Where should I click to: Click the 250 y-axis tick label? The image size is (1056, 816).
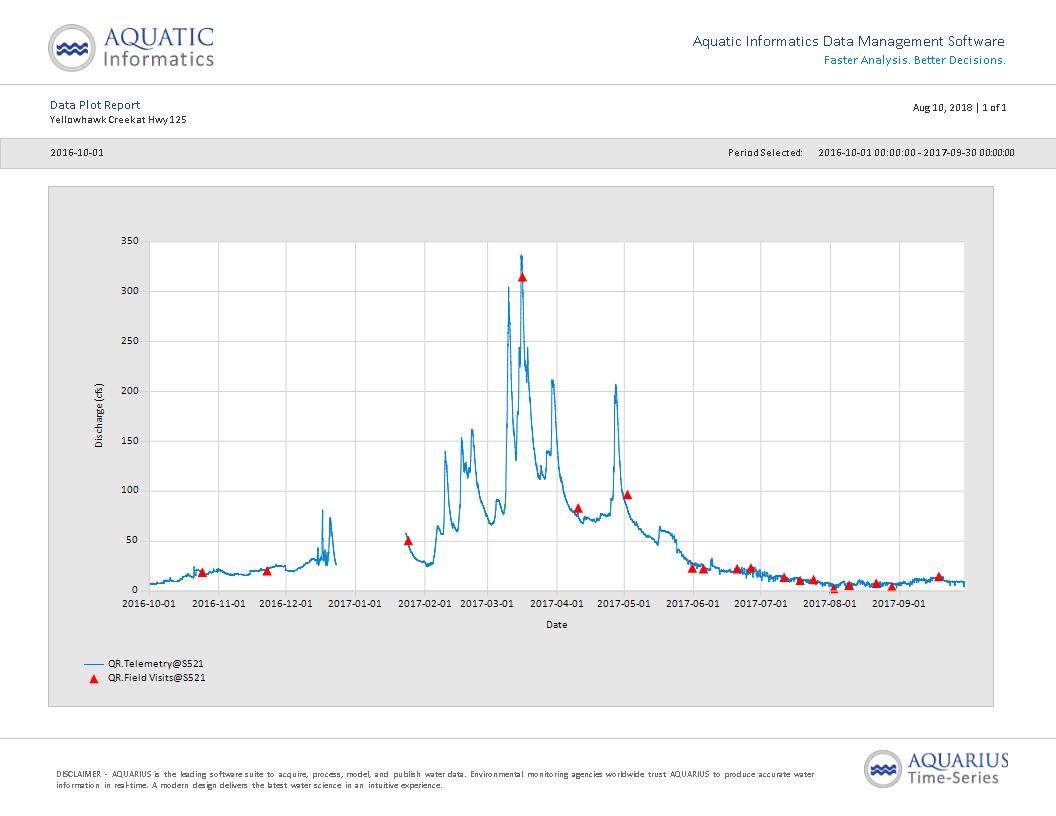[130, 341]
